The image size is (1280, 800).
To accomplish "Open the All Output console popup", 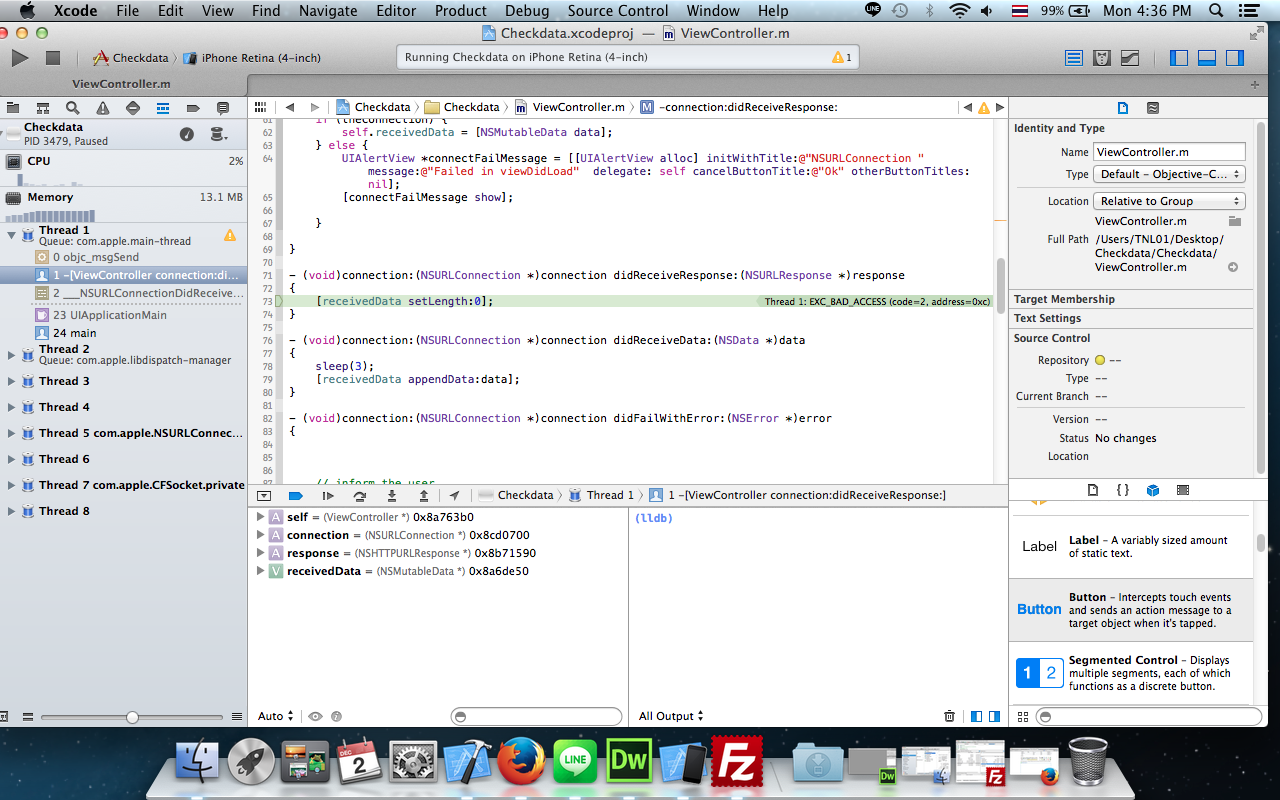I will click(x=671, y=716).
